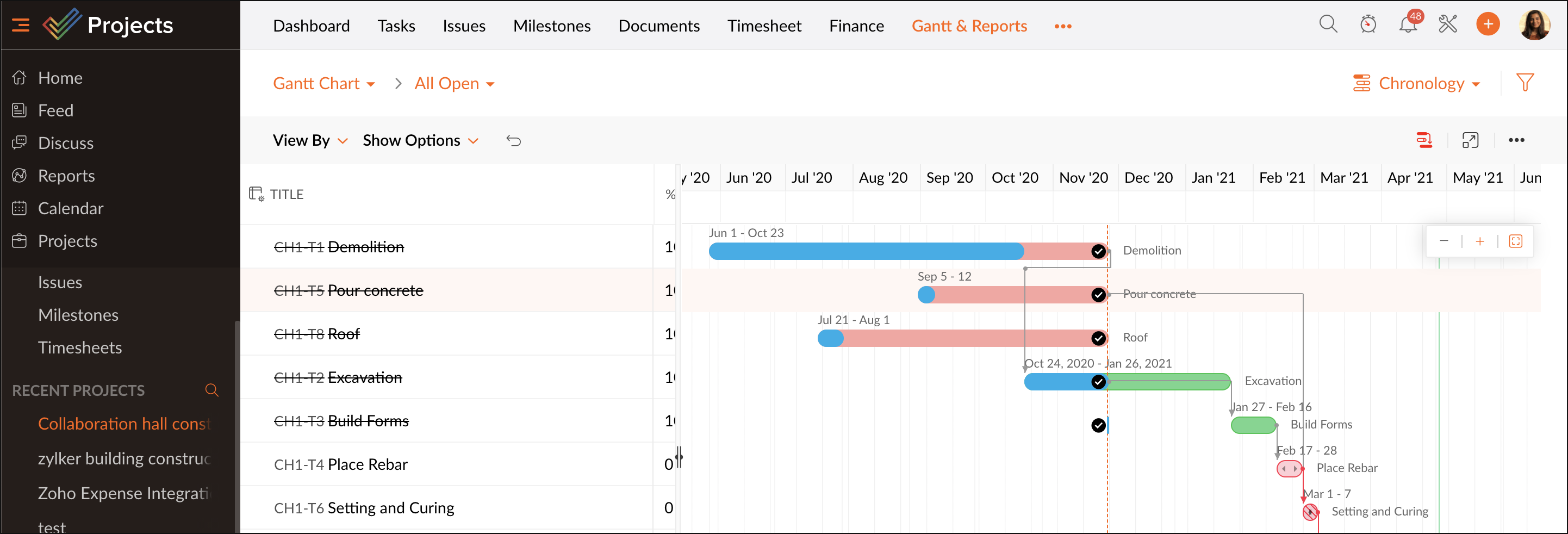Image resolution: width=1568 pixels, height=534 pixels.
Task: Zoom in the Gantt chart with plus
Action: point(1480,241)
